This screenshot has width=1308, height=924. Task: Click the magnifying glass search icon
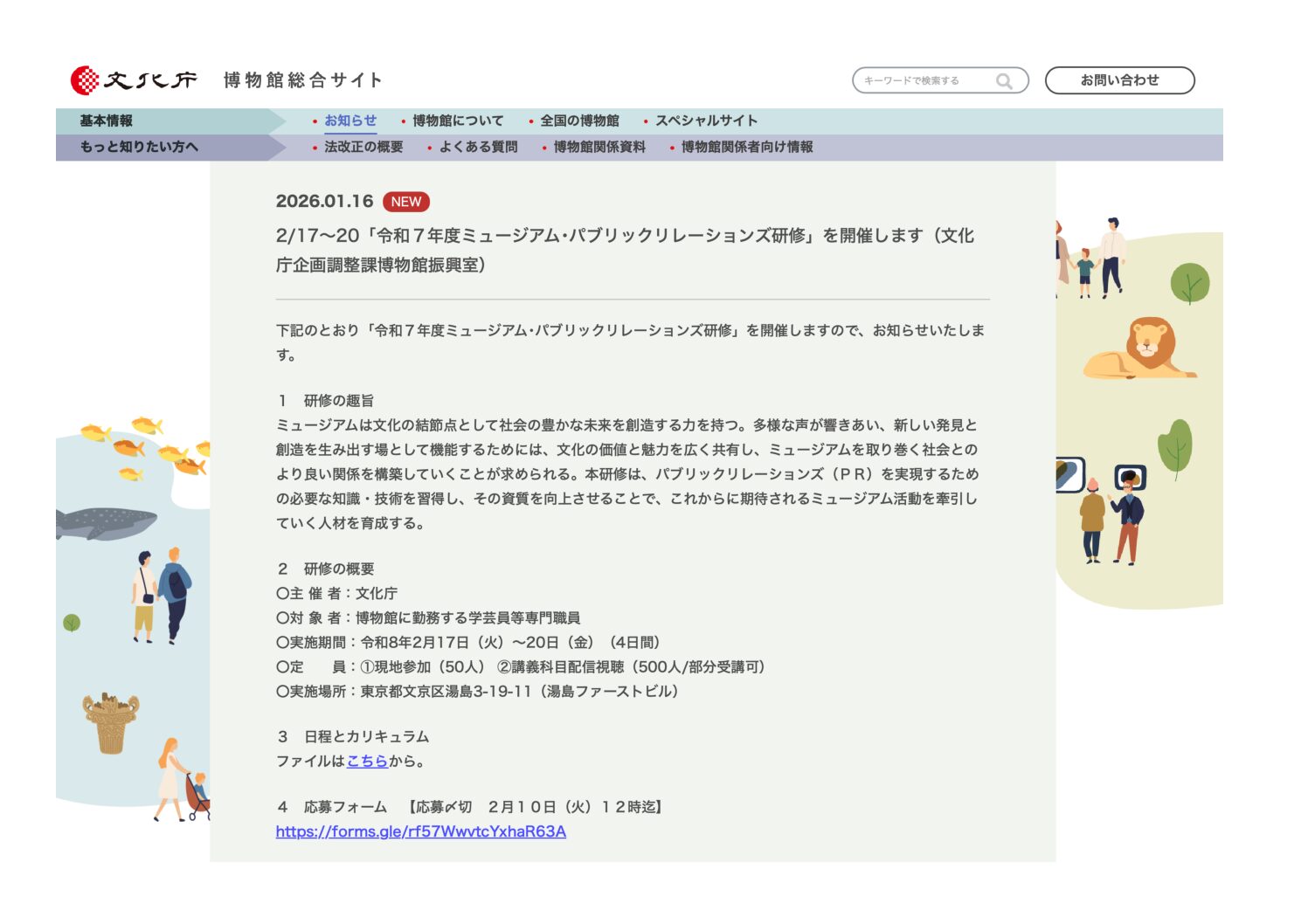click(1004, 81)
